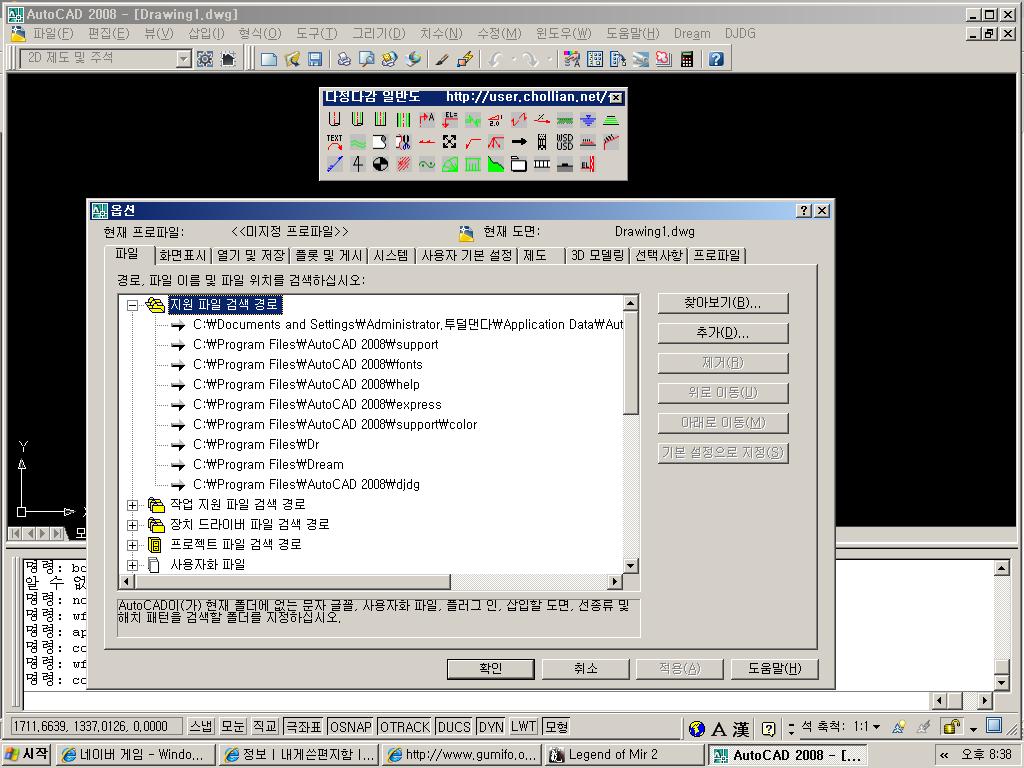Select C:\Program Files\AutoCAD 2008\express path
The width and height of the screenshot is (1024, 768).
click(x=317, y=405)
